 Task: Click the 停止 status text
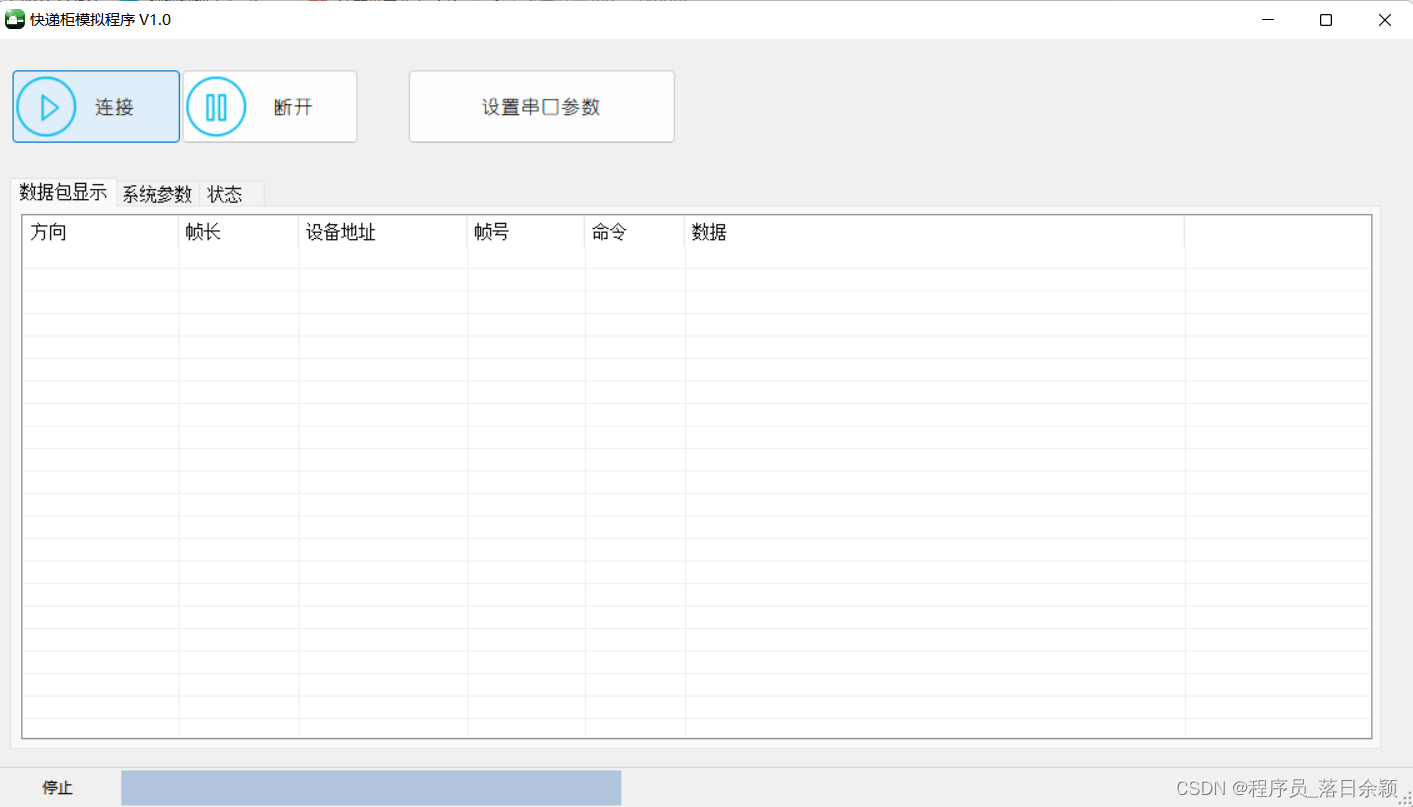(57, 788)
